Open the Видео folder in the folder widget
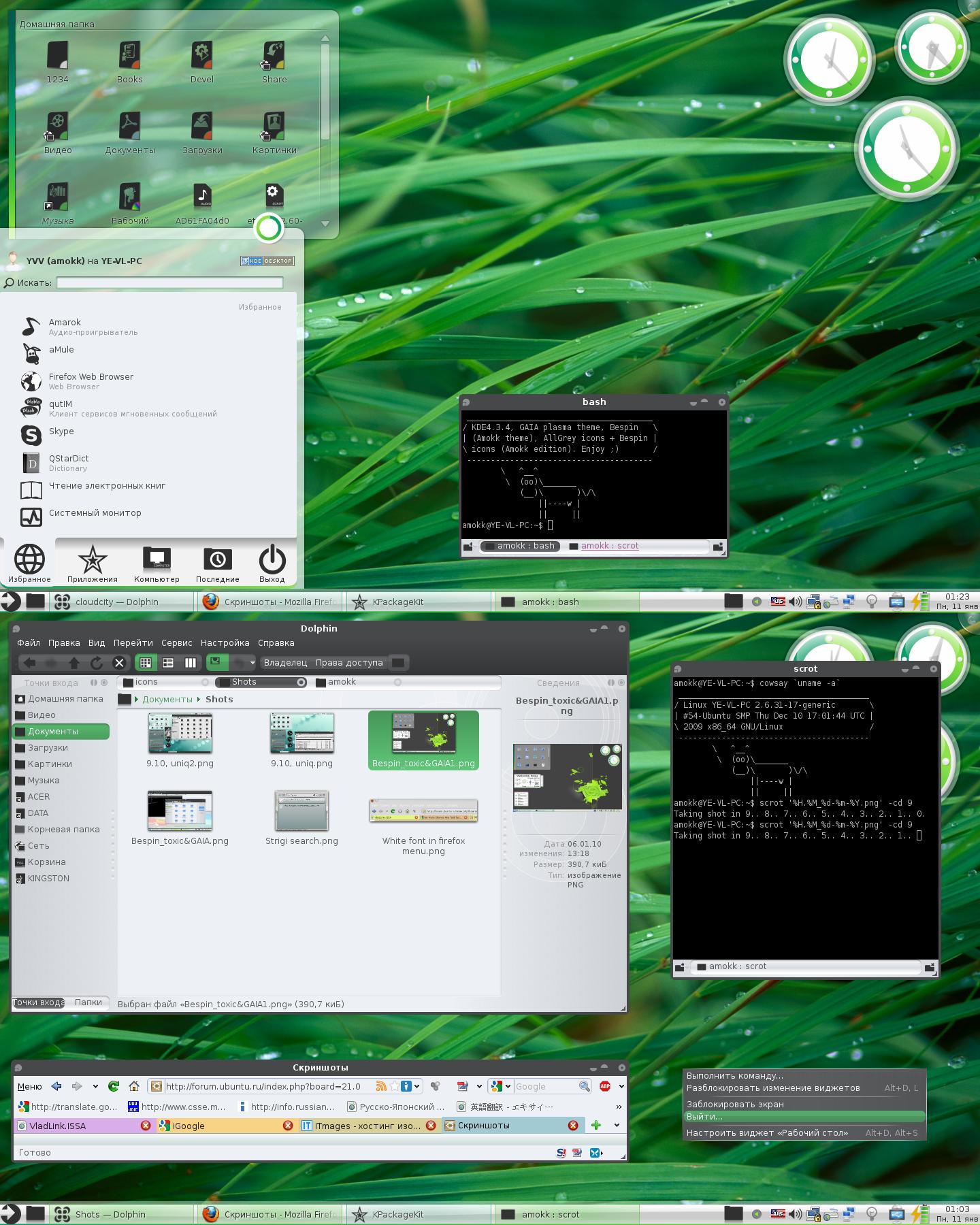Image resolution: width=980 pixels, height=1225 pixels. pos(58,133)
